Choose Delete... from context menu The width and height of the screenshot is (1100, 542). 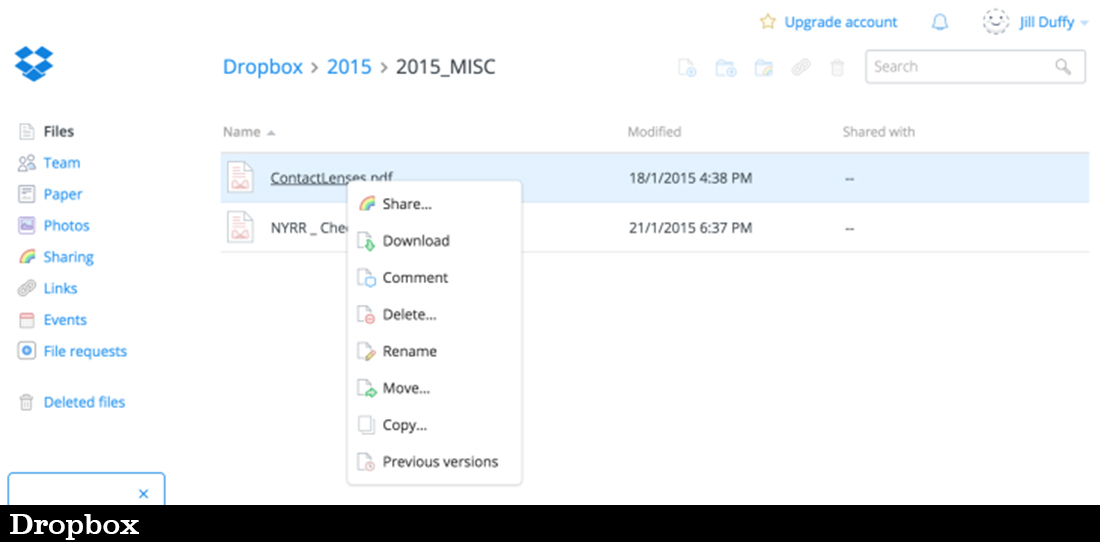(434, 315)
